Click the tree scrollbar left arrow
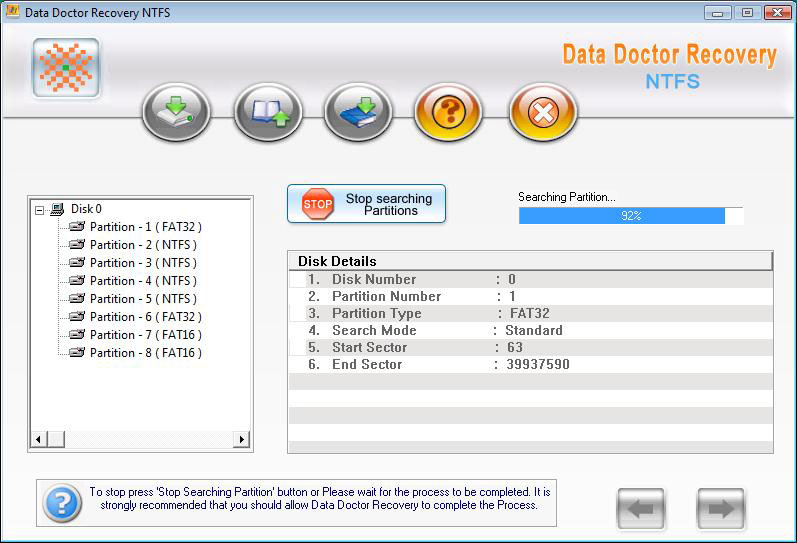The width and height of the screenshot is (797, 543). click(x=39, y=439)
